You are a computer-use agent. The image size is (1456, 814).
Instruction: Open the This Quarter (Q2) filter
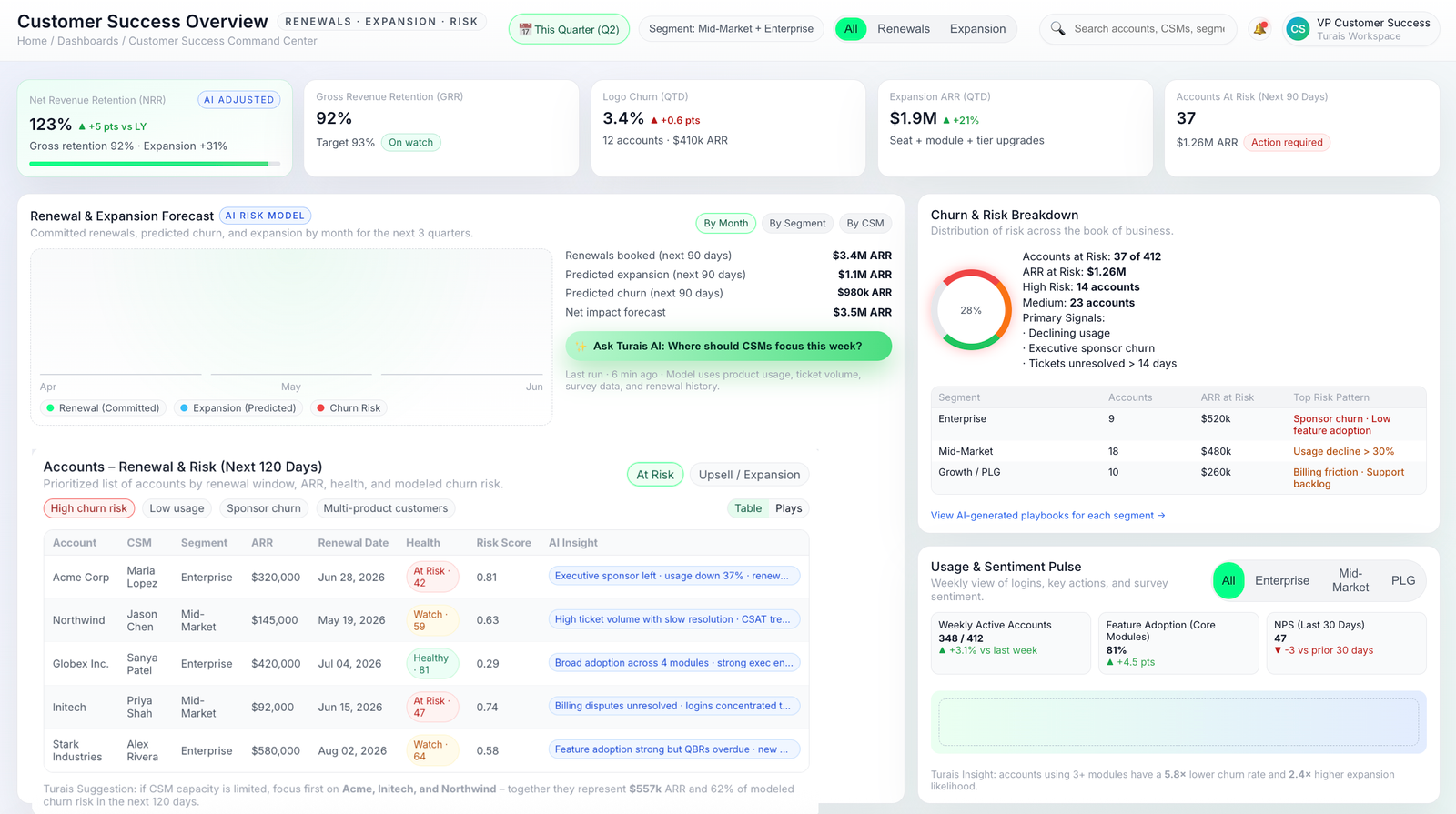point(569,29)
